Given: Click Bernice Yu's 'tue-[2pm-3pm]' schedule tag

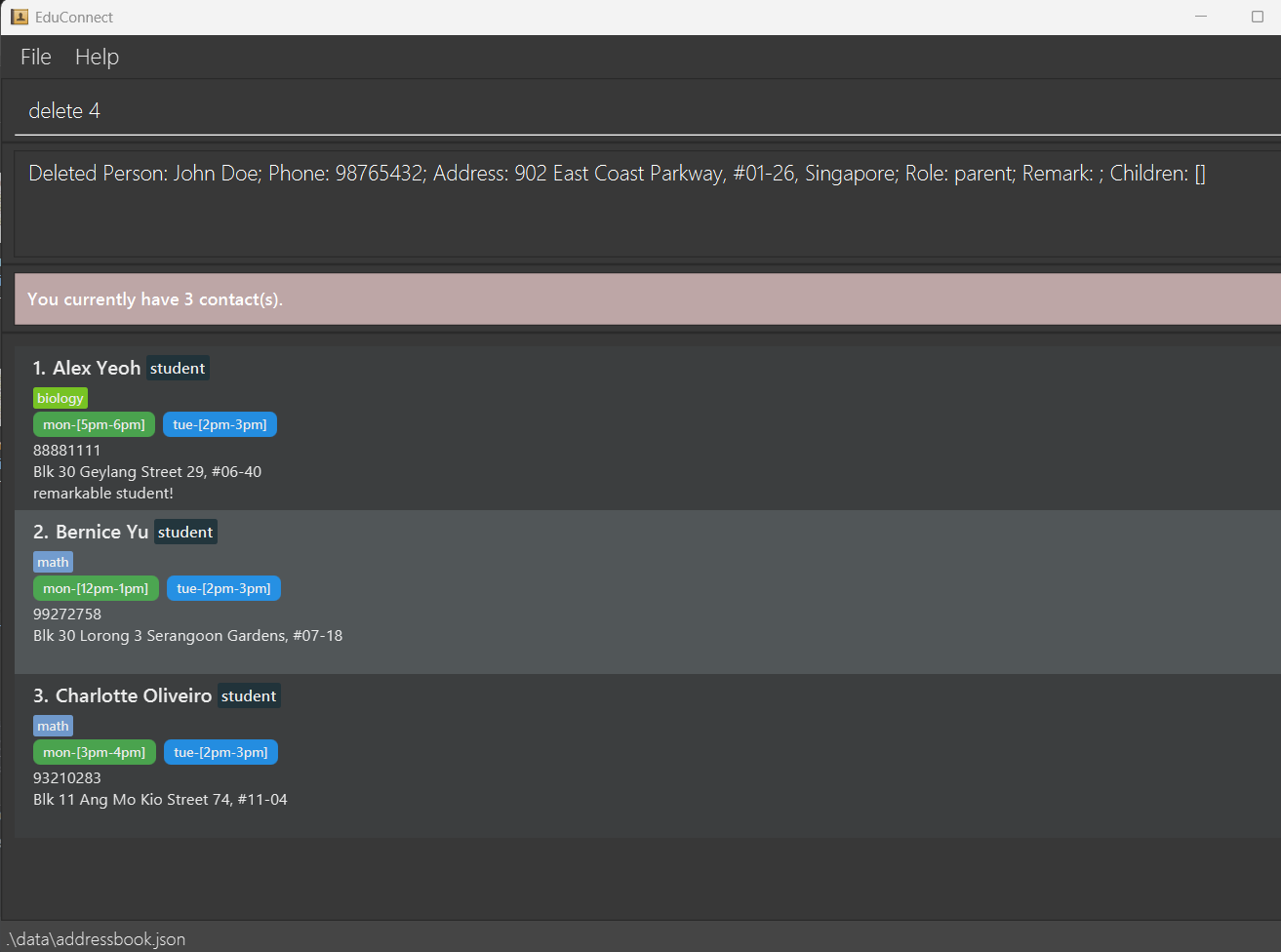Looking at the screenshot, I should click(223, 588).
